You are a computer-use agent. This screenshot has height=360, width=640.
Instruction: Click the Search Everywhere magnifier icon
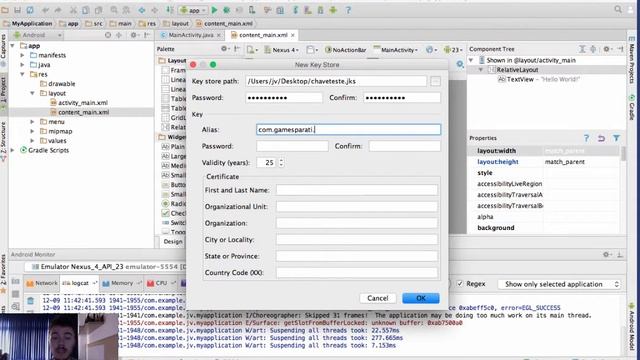pos(618,9)
